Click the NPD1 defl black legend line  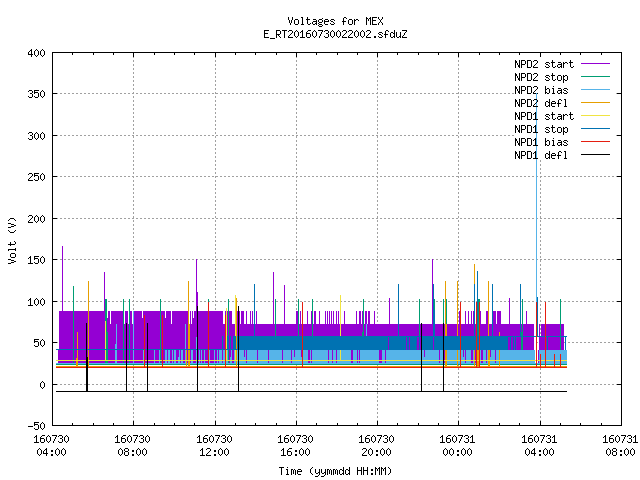[x=595, y=155]
